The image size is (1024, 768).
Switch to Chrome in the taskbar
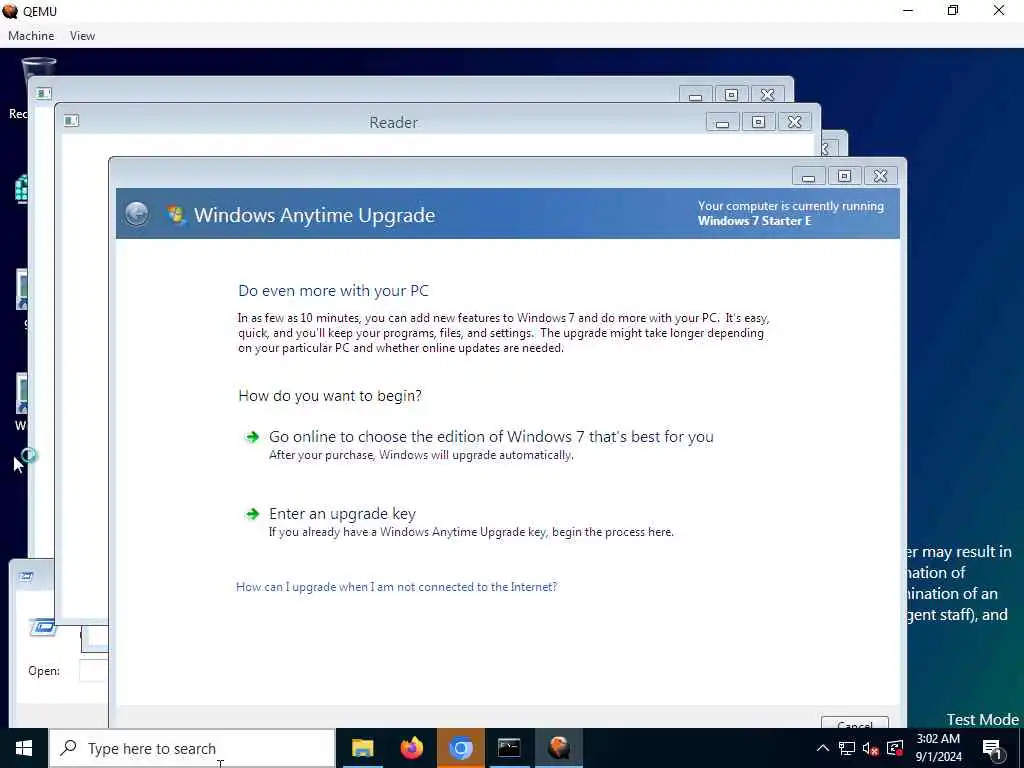coord(460,748)
